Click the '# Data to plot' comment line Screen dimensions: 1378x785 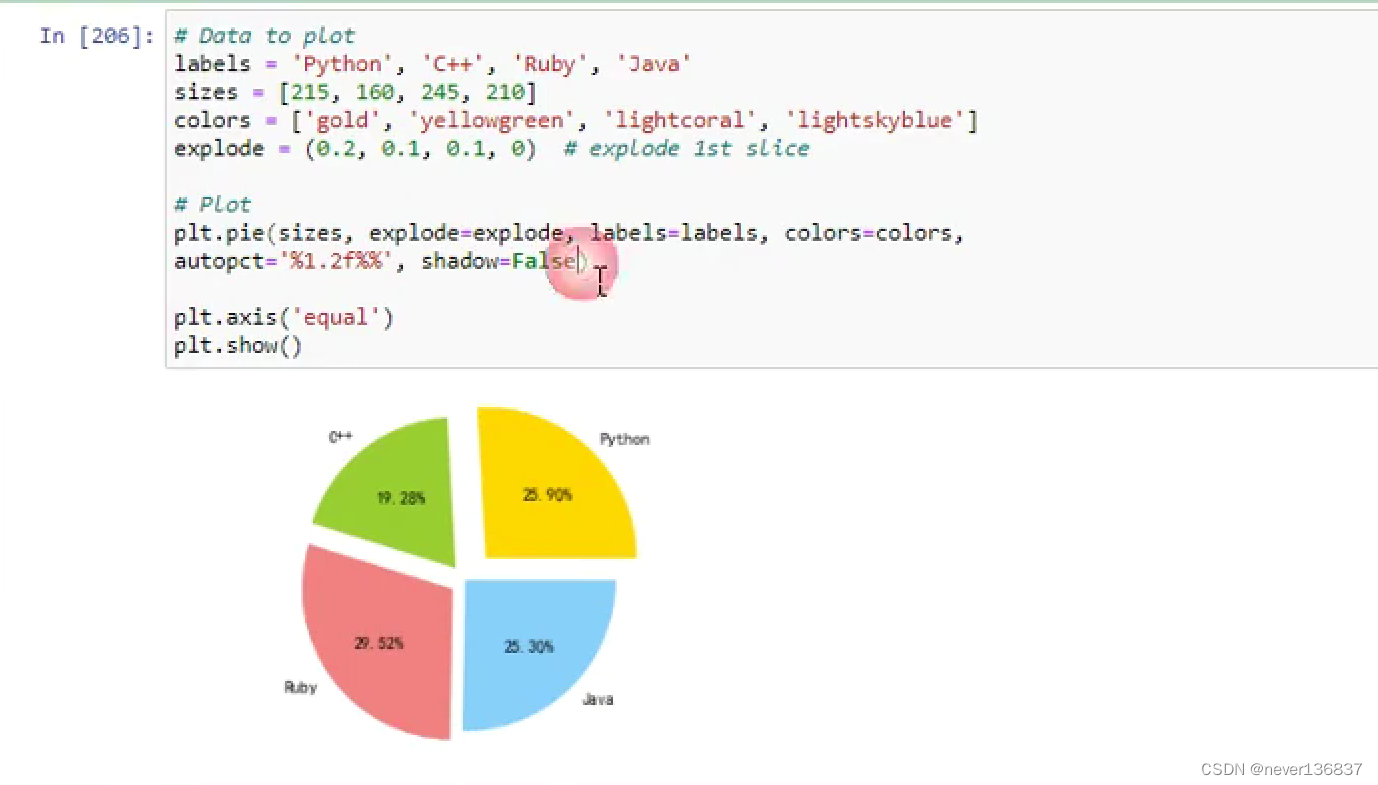tap(264, 36)
